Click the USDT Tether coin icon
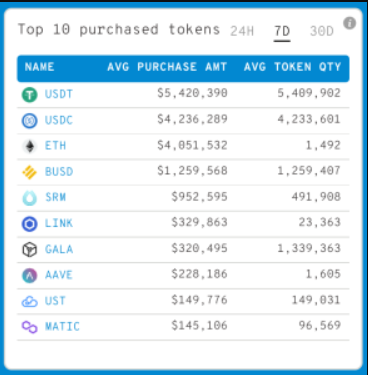This screenshot has height=375, width=368. 30,95
